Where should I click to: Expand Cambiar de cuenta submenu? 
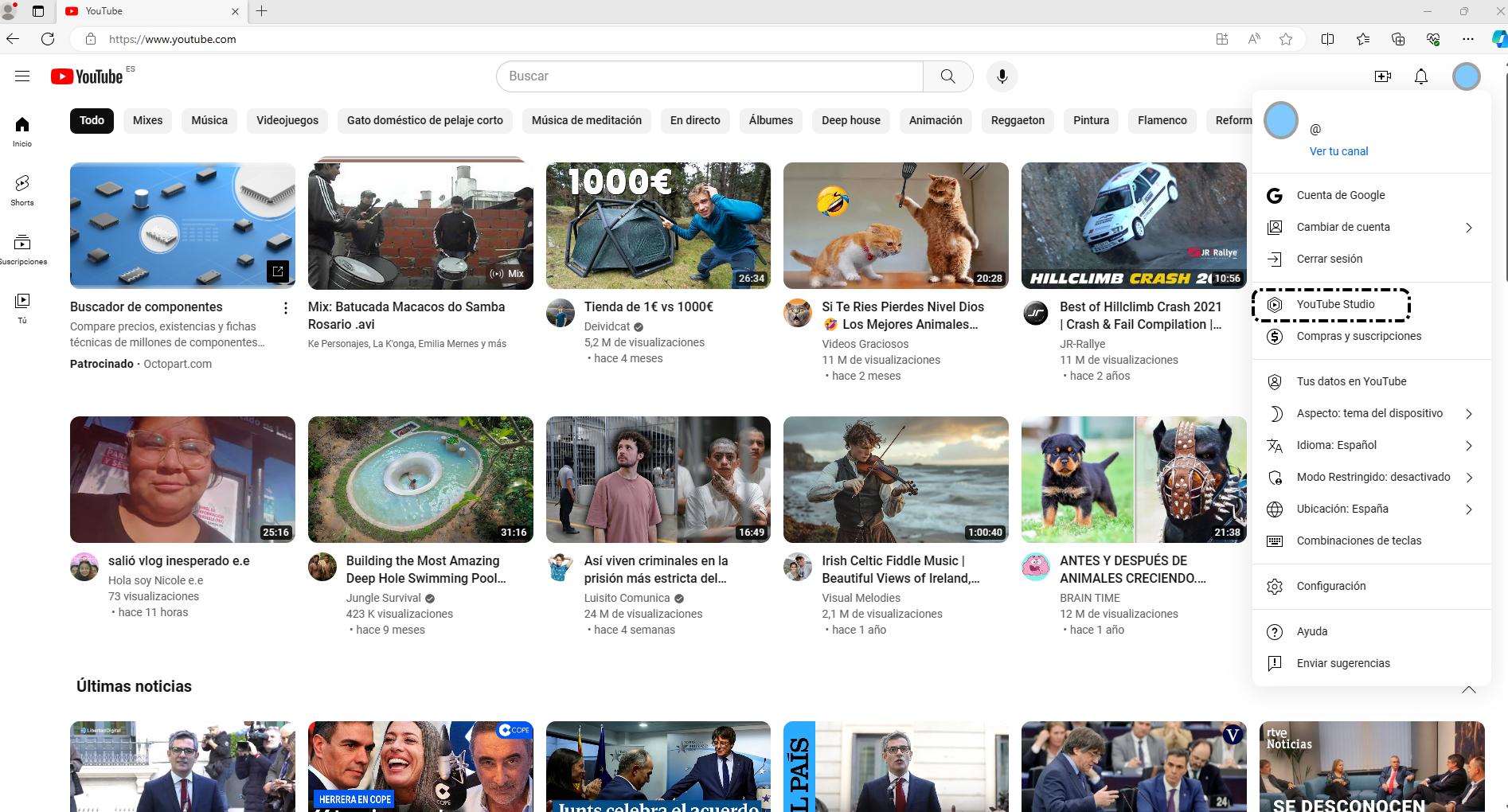tap(1469, 228)
